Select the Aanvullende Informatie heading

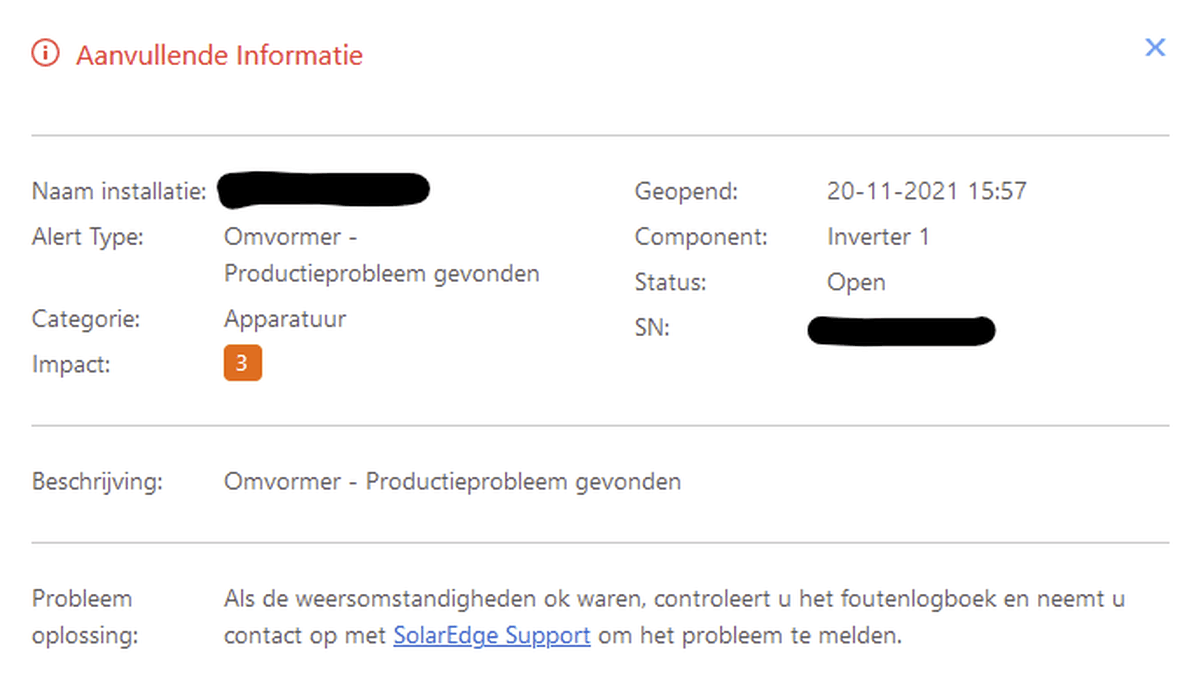tap(219, 54)
